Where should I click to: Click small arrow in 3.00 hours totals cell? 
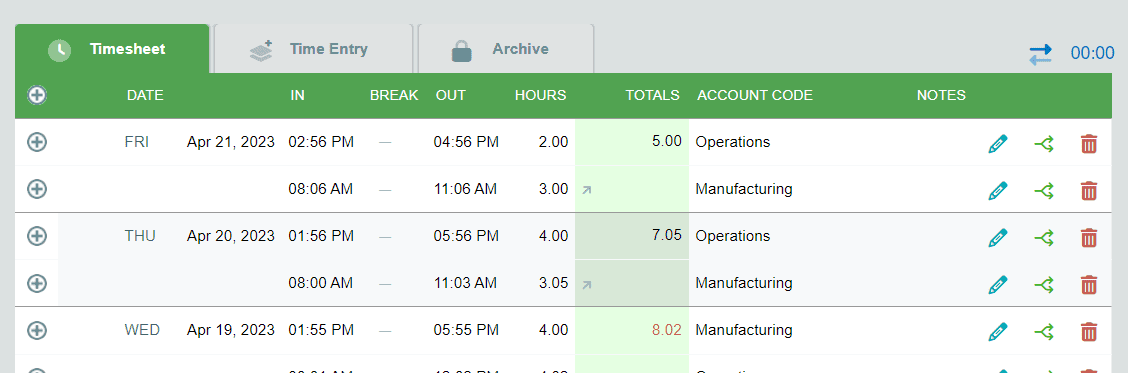[x=587, y=190]
